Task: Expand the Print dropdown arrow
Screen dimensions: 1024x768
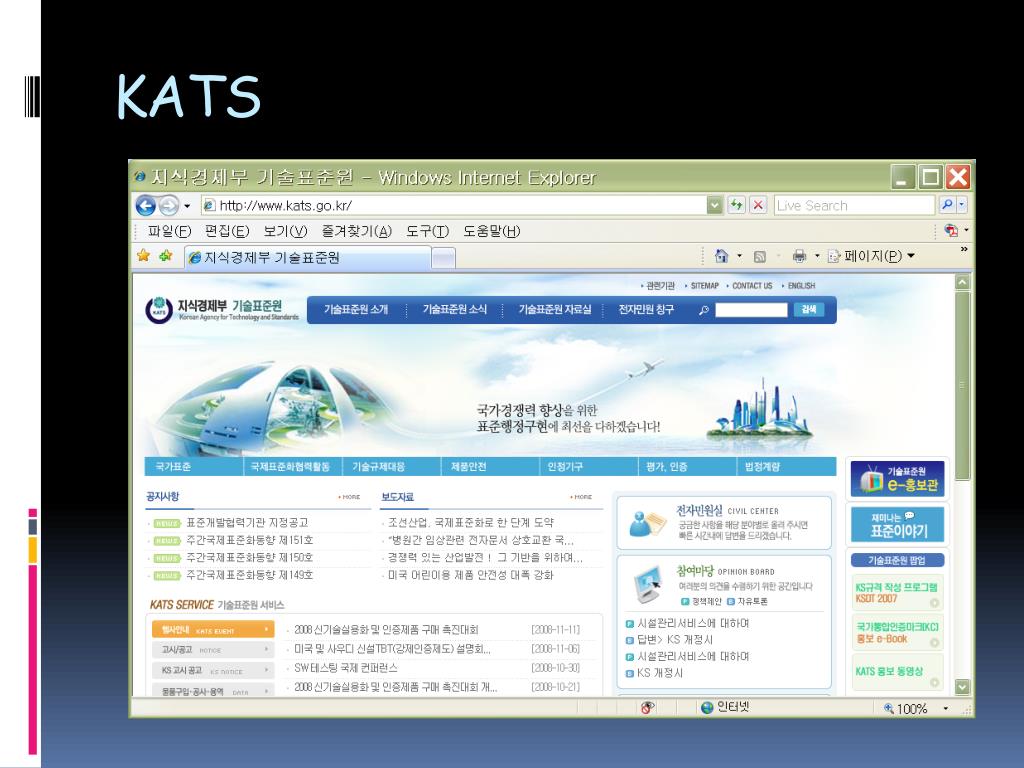Action: (x=816, y=256)
